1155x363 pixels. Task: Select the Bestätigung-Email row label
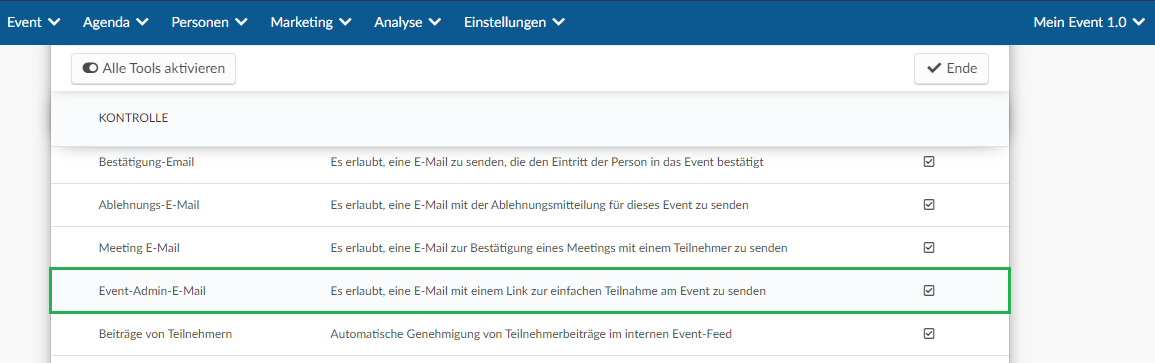(146, 162)
